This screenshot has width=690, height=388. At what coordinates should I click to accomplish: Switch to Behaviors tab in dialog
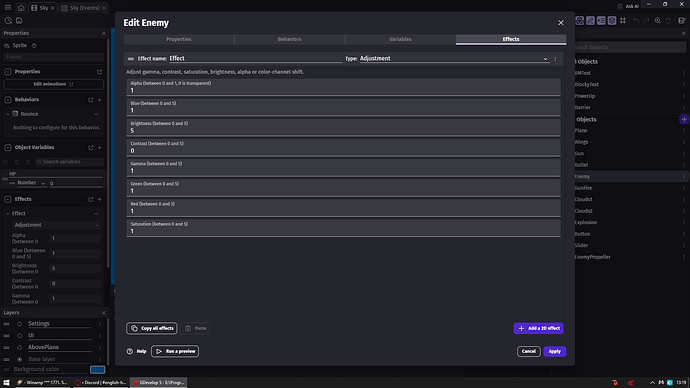click(x=290, y=39)
